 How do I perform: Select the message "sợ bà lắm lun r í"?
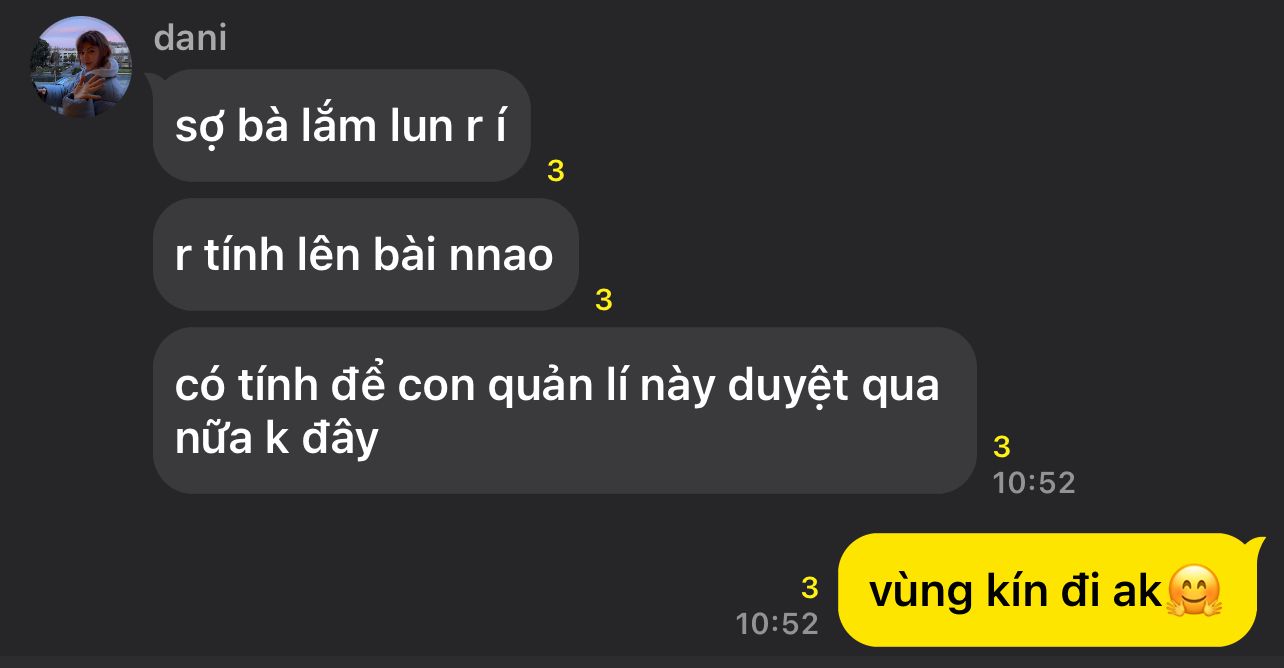coord(341,125)
